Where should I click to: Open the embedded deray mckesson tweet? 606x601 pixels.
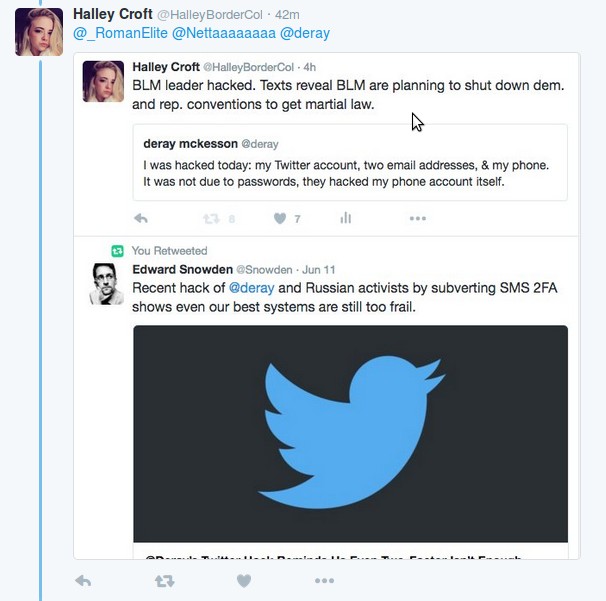[350, 162]
